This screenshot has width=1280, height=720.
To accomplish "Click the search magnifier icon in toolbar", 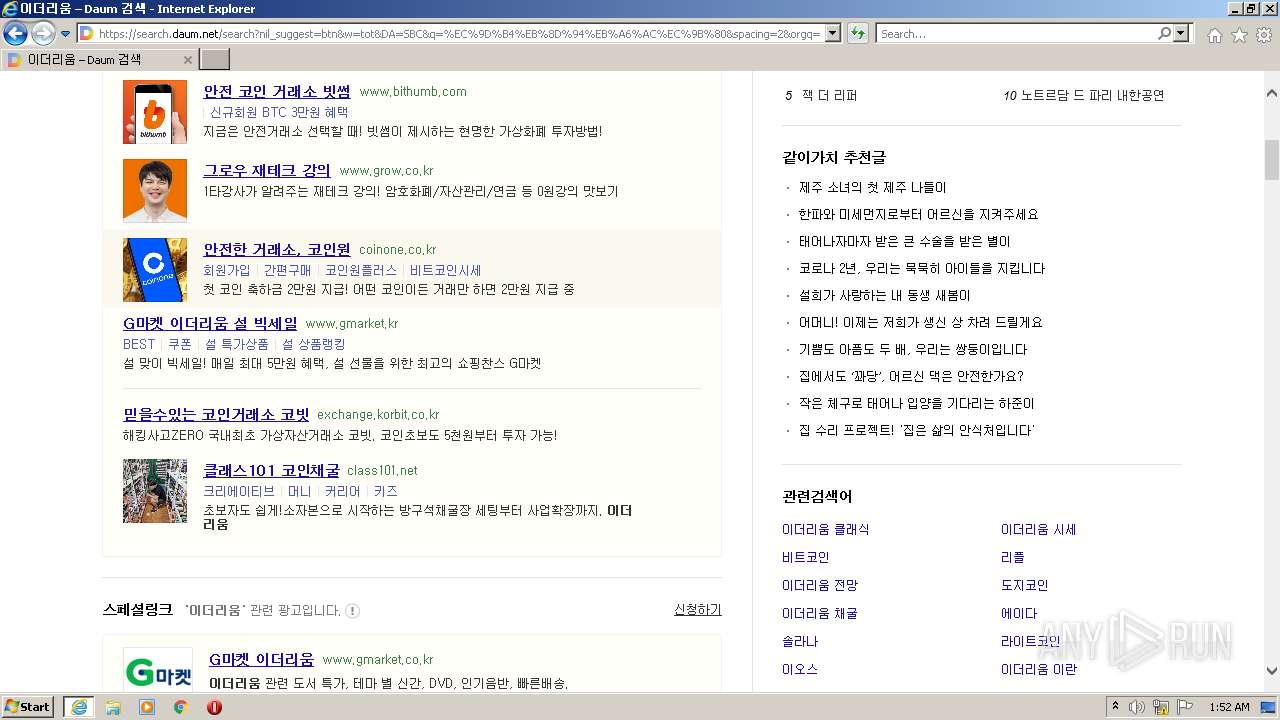I will coord(1164,34).
